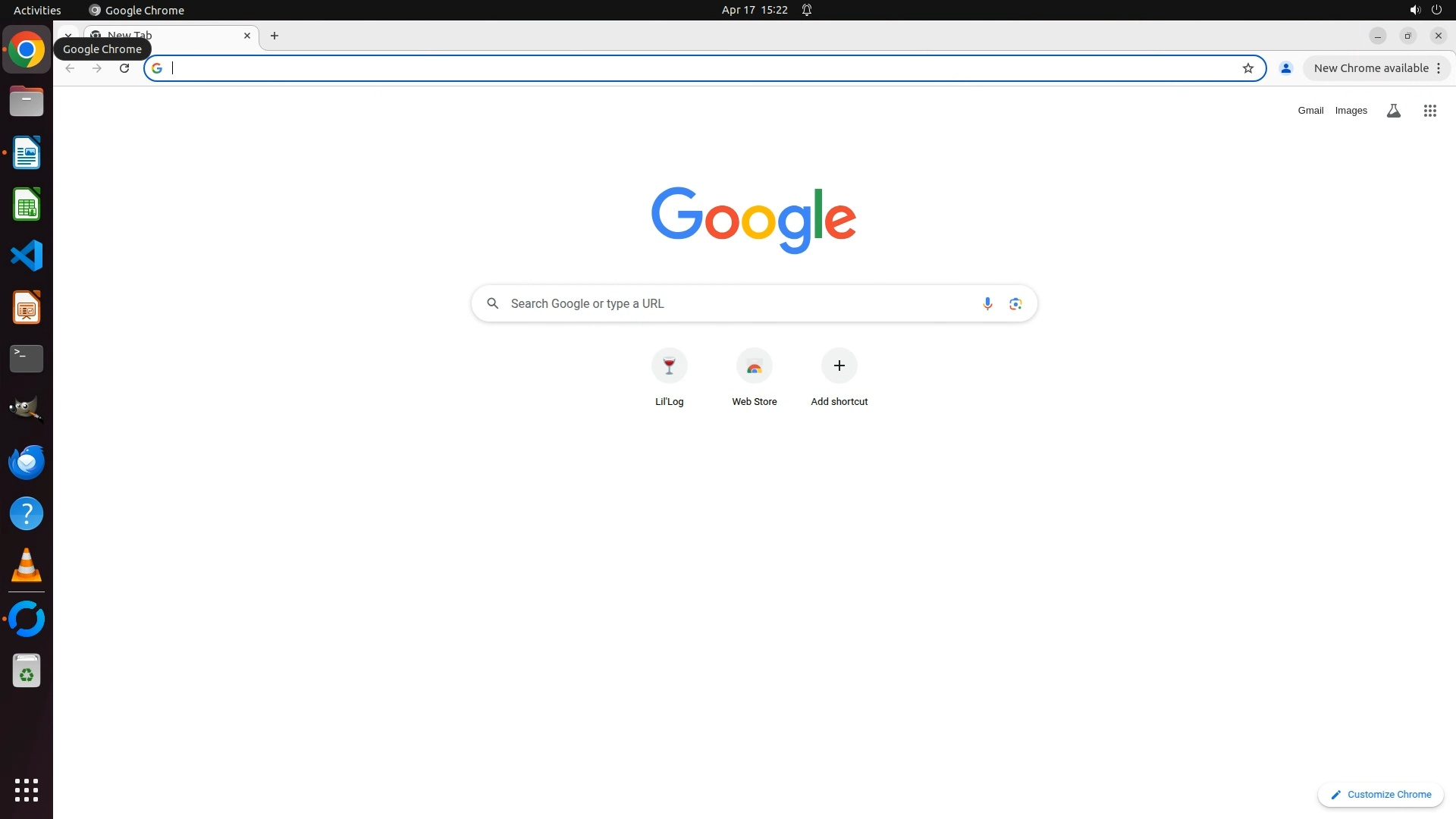Image resolution: width=1456 pixels, height=819 pixels.
Task: Reload the current page
Action: (124, 68)
